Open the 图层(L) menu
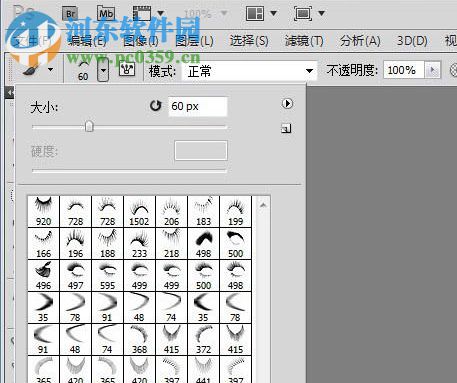The width and height of the screenshot is (457, 383). point(194,41)
